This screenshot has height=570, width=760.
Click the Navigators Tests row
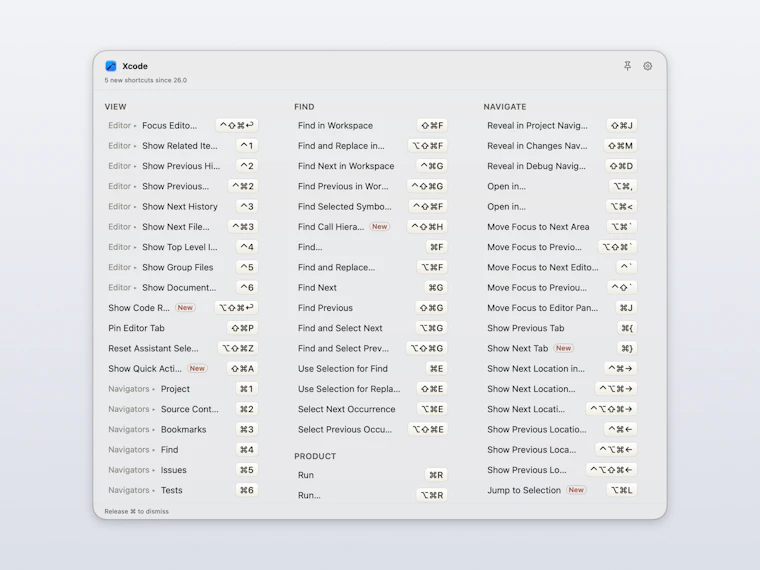[182, 490]
